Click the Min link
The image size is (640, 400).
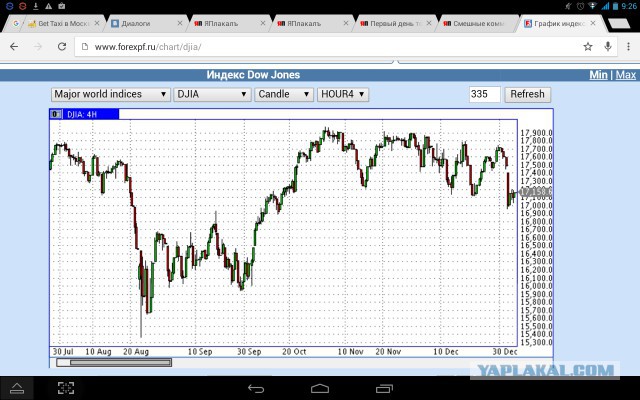coord(598,75)
